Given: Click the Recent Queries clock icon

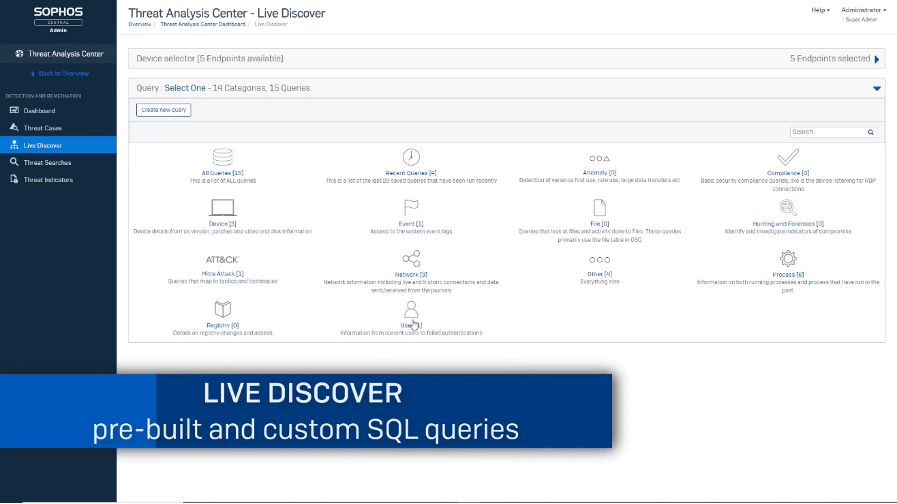Looking at the screenshot, I should [x=411, y=157].
